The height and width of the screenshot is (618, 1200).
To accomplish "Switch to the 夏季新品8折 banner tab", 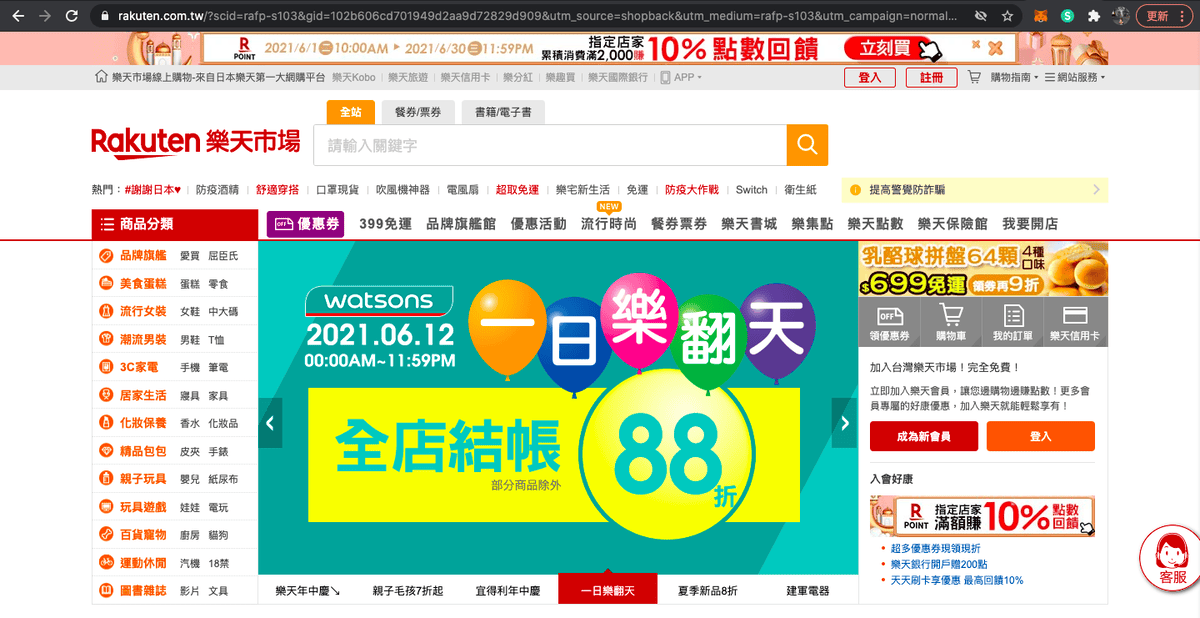I will click(707, 590).
